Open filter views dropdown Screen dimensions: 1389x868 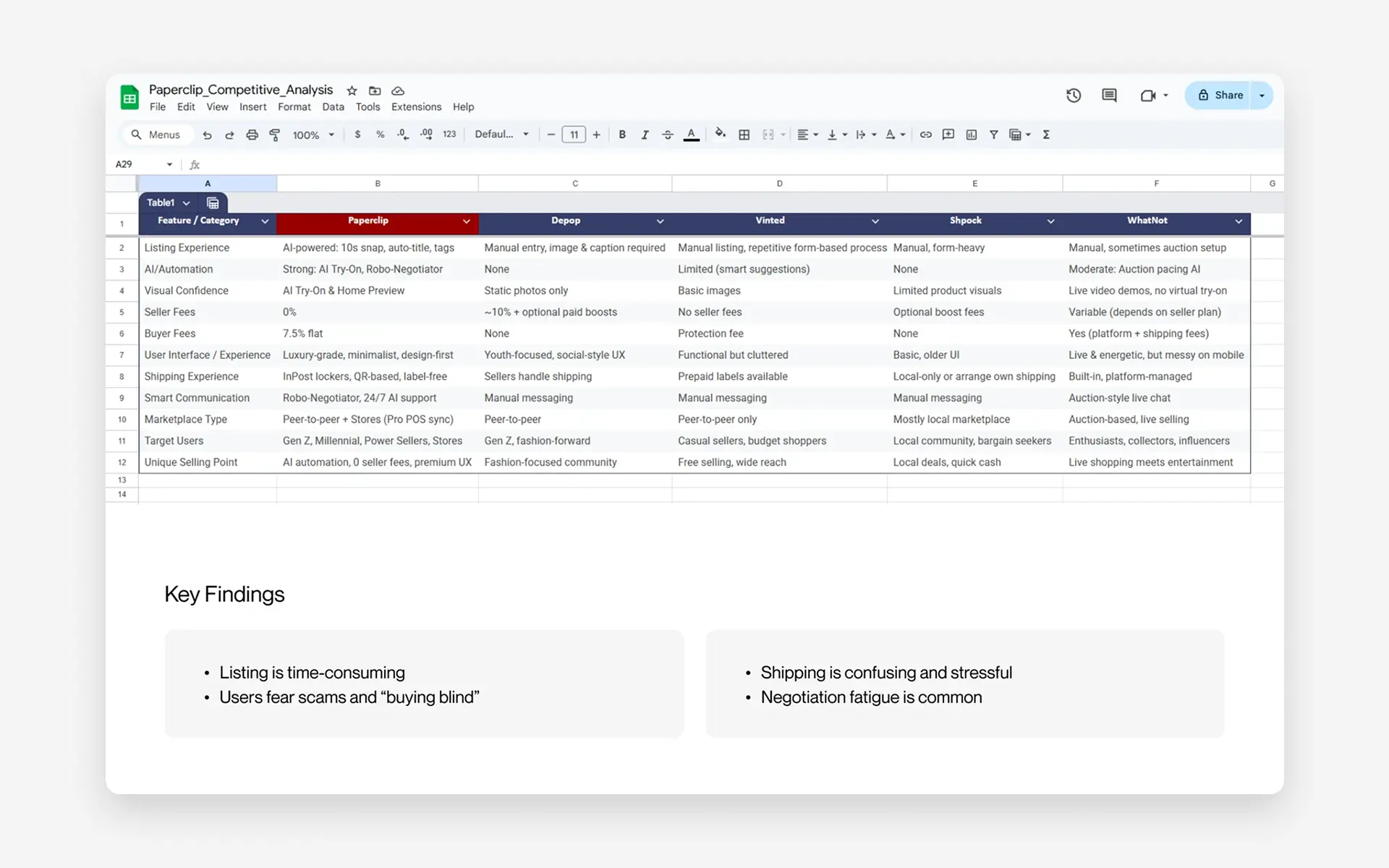(x=1020, y=135)
